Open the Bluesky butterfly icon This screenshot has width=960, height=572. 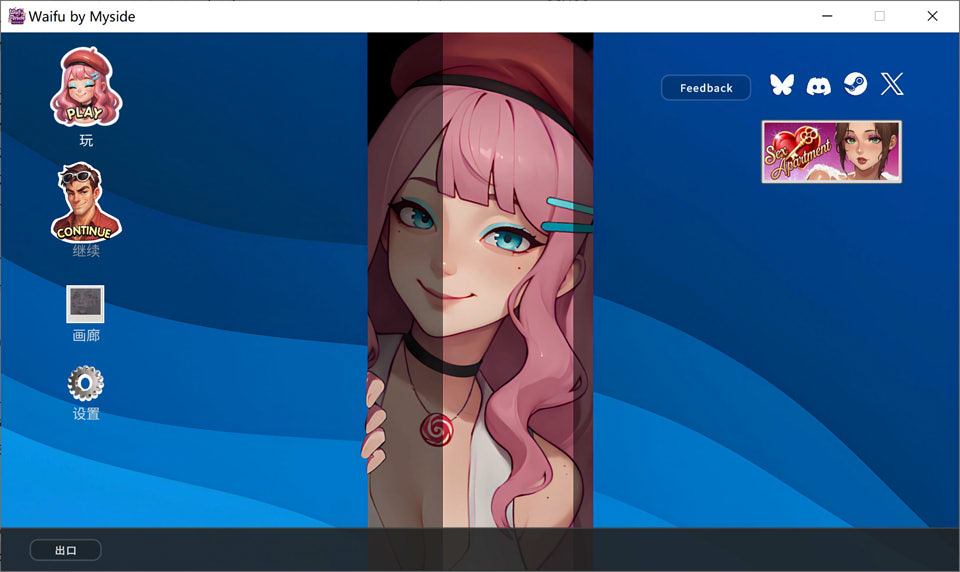[781, 85]
